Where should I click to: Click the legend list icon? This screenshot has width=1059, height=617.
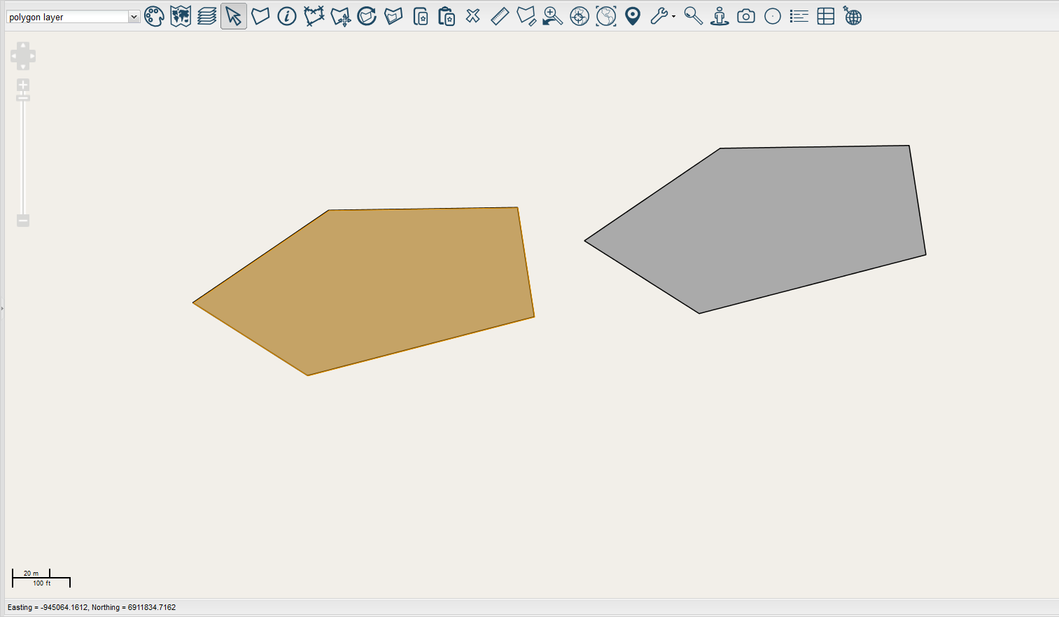pyautogui.click(x=799, y=16)
